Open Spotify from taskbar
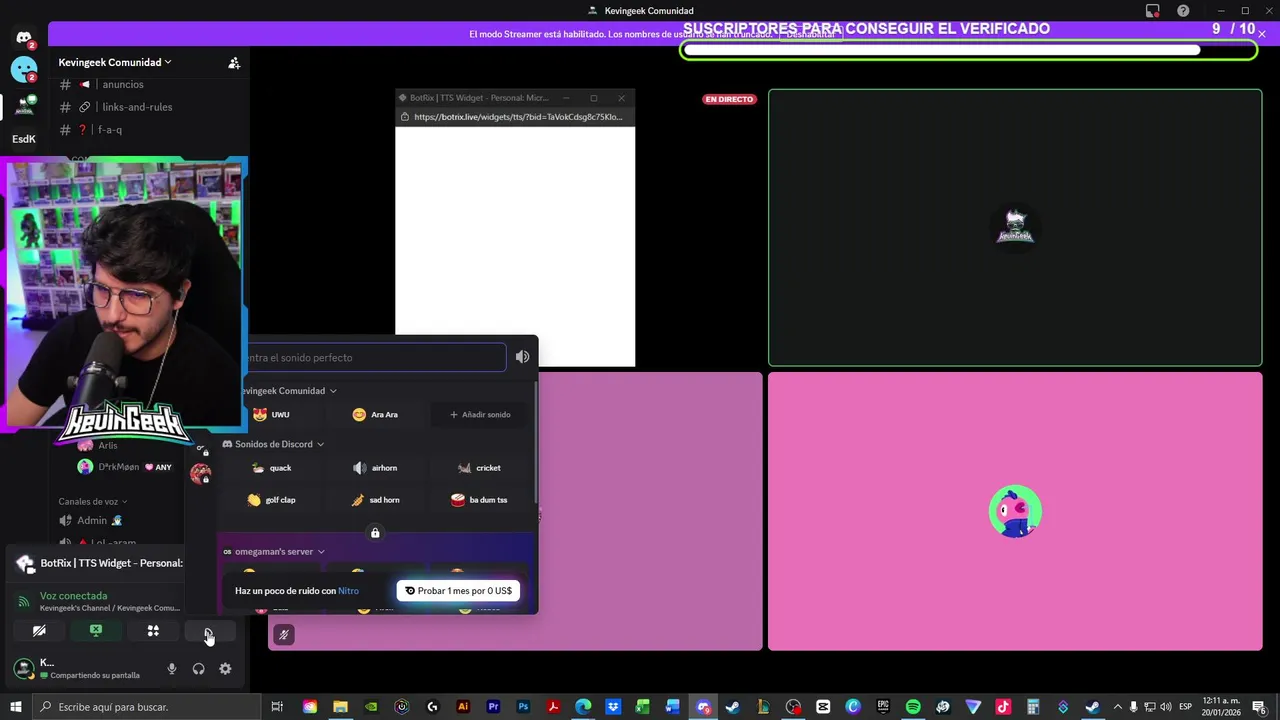Viewport: 1280px width, 720px height. pyautogui.click(x=913, y=707)
